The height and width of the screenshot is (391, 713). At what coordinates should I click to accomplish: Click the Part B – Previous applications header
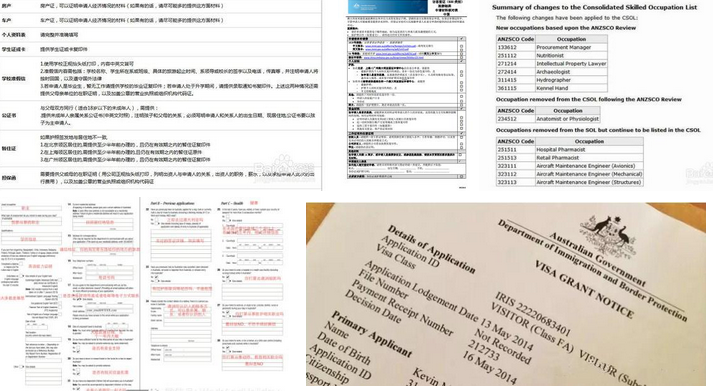172,203
